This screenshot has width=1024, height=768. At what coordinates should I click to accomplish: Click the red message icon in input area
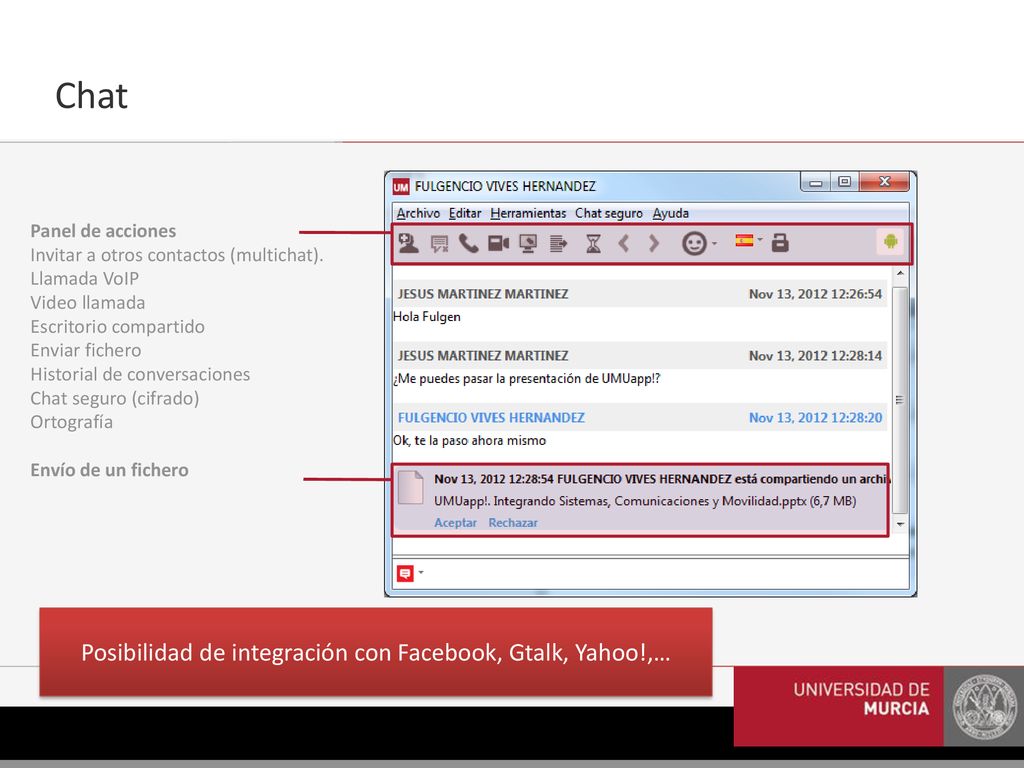405,573
